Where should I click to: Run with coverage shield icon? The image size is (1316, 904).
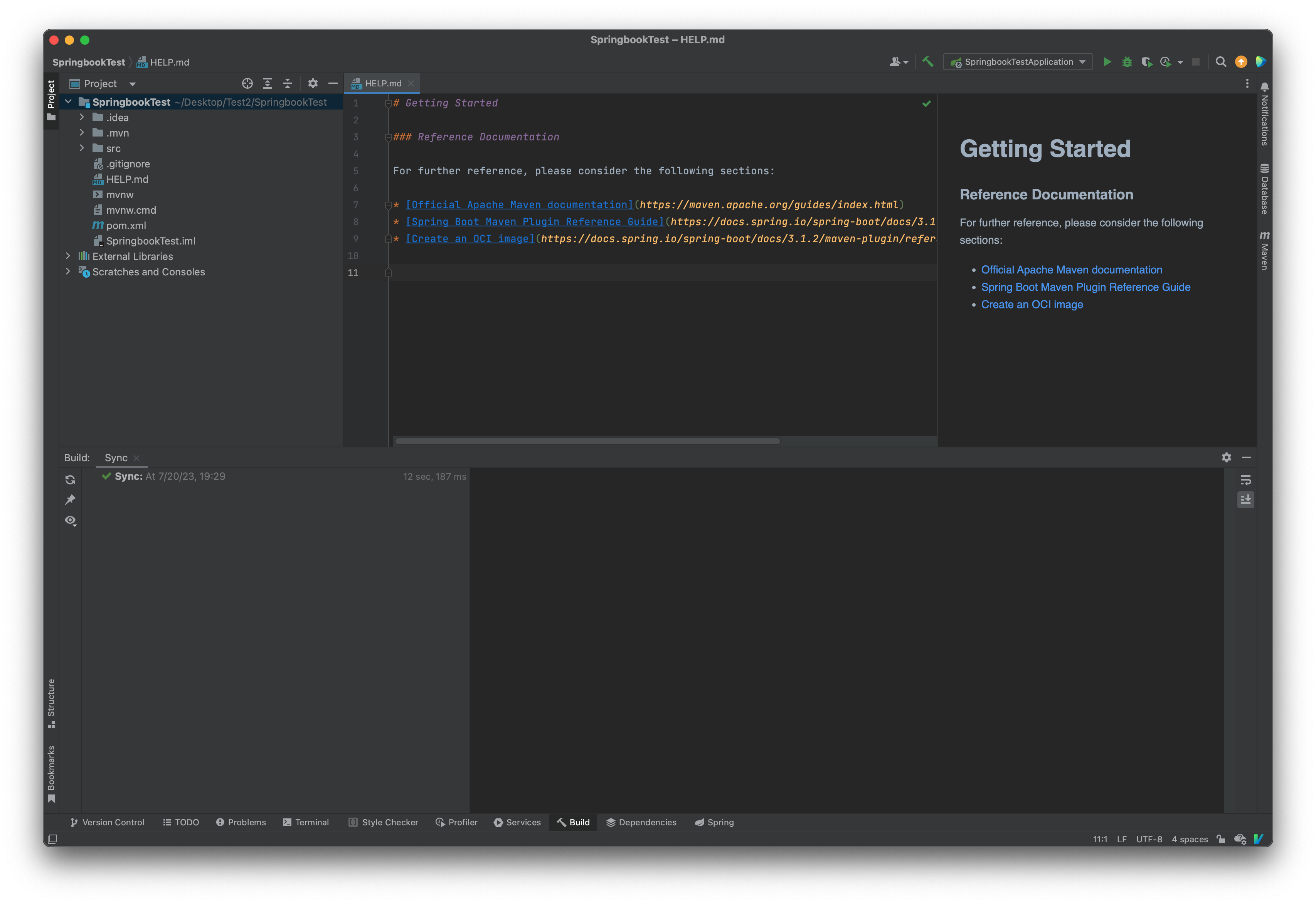tap(1146, 62)
